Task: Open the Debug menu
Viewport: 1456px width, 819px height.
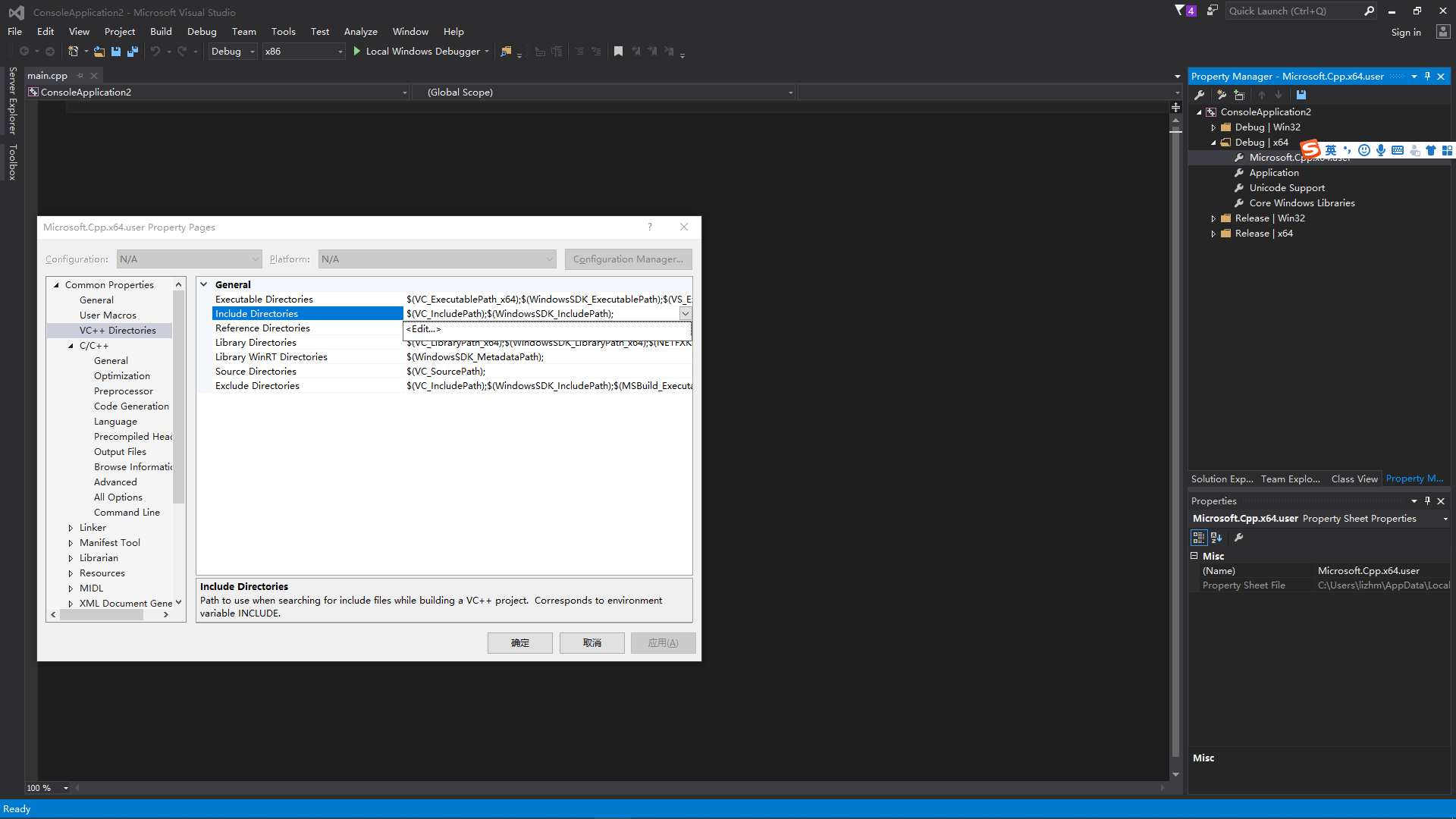Action: click(202, 32)
